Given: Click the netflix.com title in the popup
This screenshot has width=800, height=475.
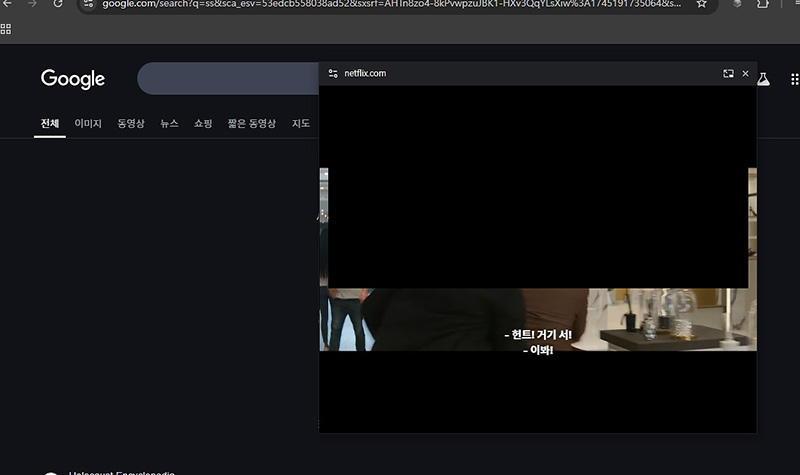Looking at the screenshot, I should click(x=365, y=73).
